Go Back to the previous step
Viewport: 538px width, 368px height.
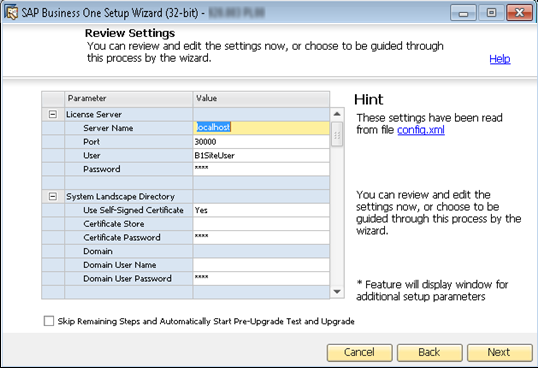click(x=429, y=352)
